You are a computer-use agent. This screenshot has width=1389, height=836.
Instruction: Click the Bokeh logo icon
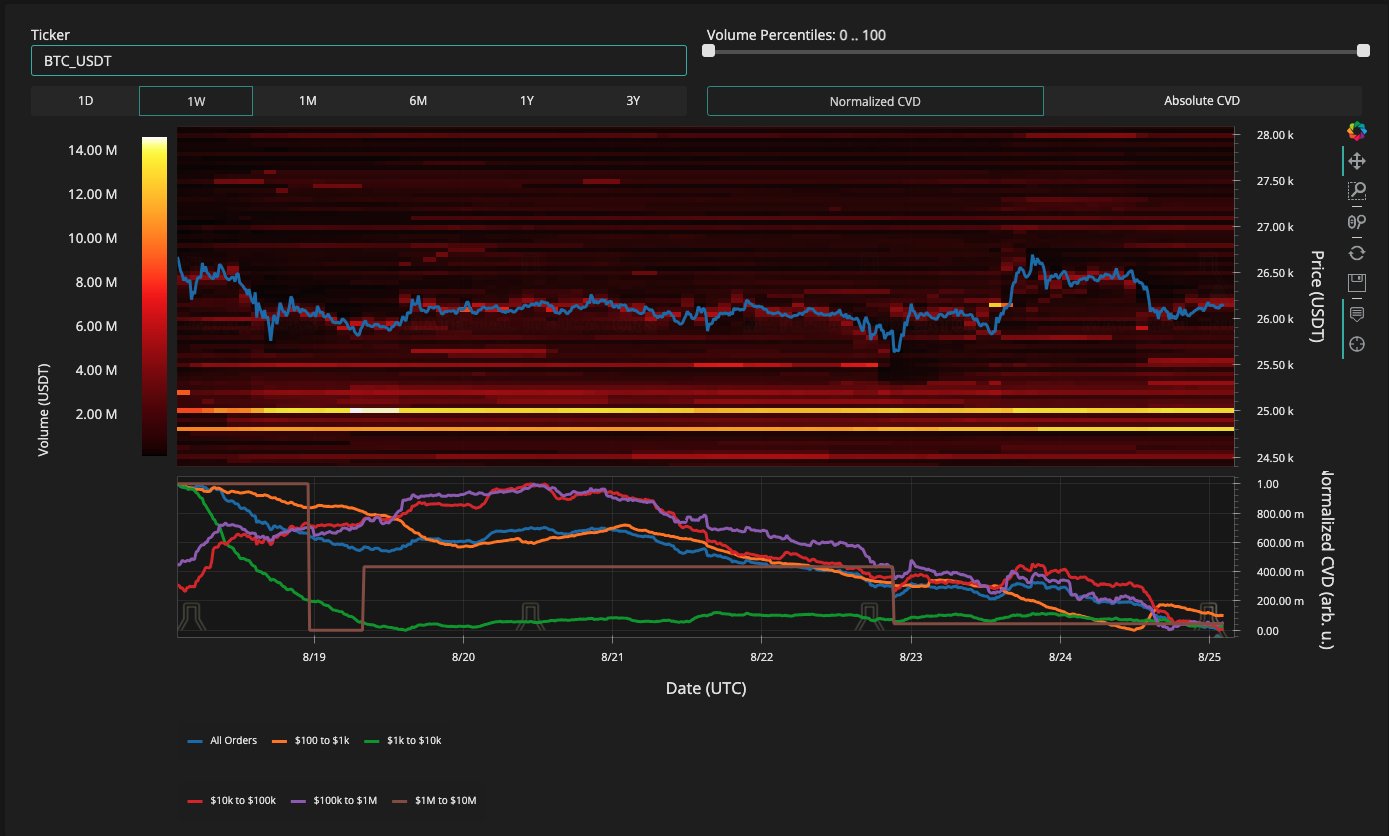point(1356,130)
